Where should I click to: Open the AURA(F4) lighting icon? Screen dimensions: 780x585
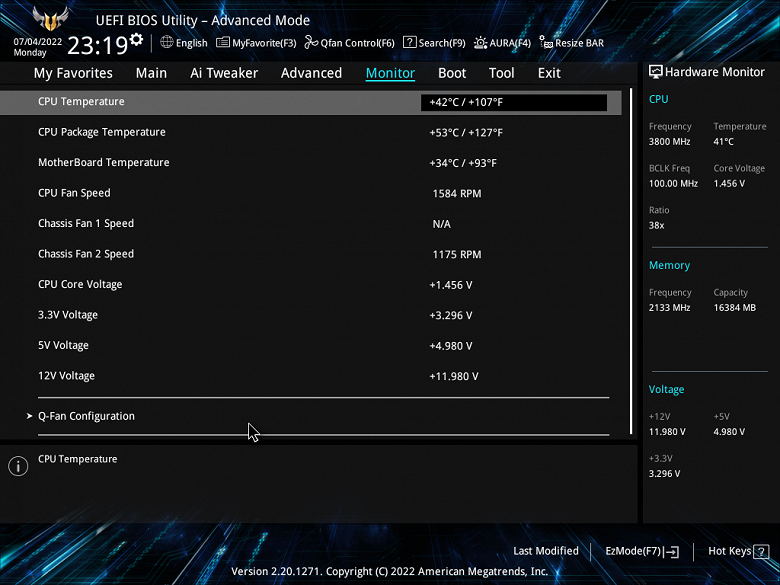point(480,43)
